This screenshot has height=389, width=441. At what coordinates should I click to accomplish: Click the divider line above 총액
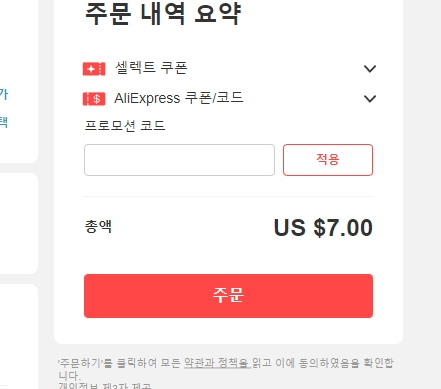(x=228, y=197)
